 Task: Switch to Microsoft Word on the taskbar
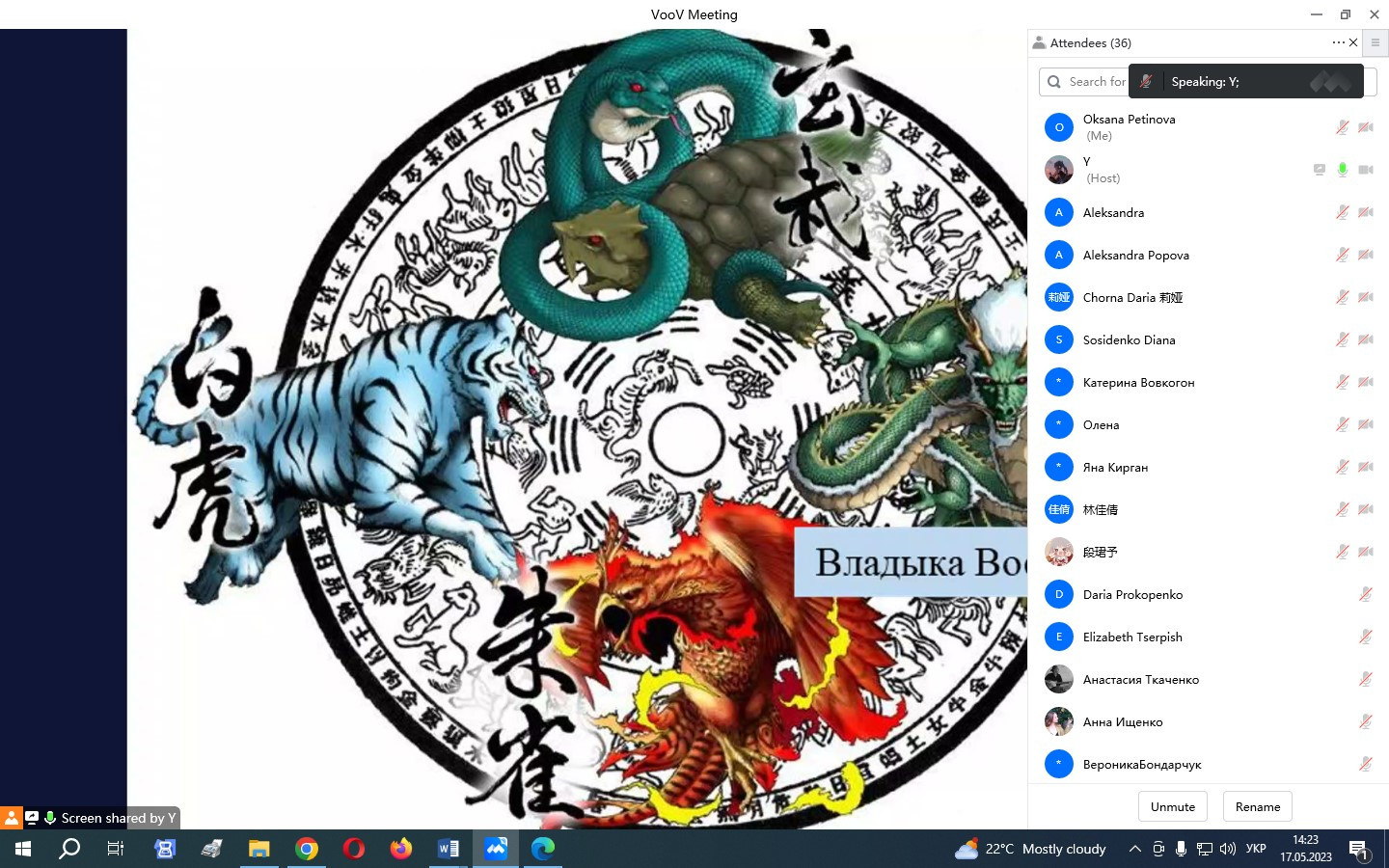tap(449, 849)
